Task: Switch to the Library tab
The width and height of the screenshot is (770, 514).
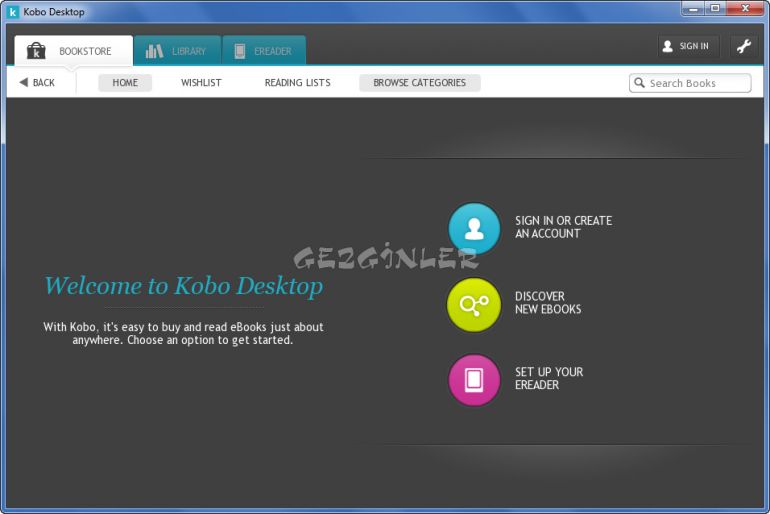Action: point(177,51)
